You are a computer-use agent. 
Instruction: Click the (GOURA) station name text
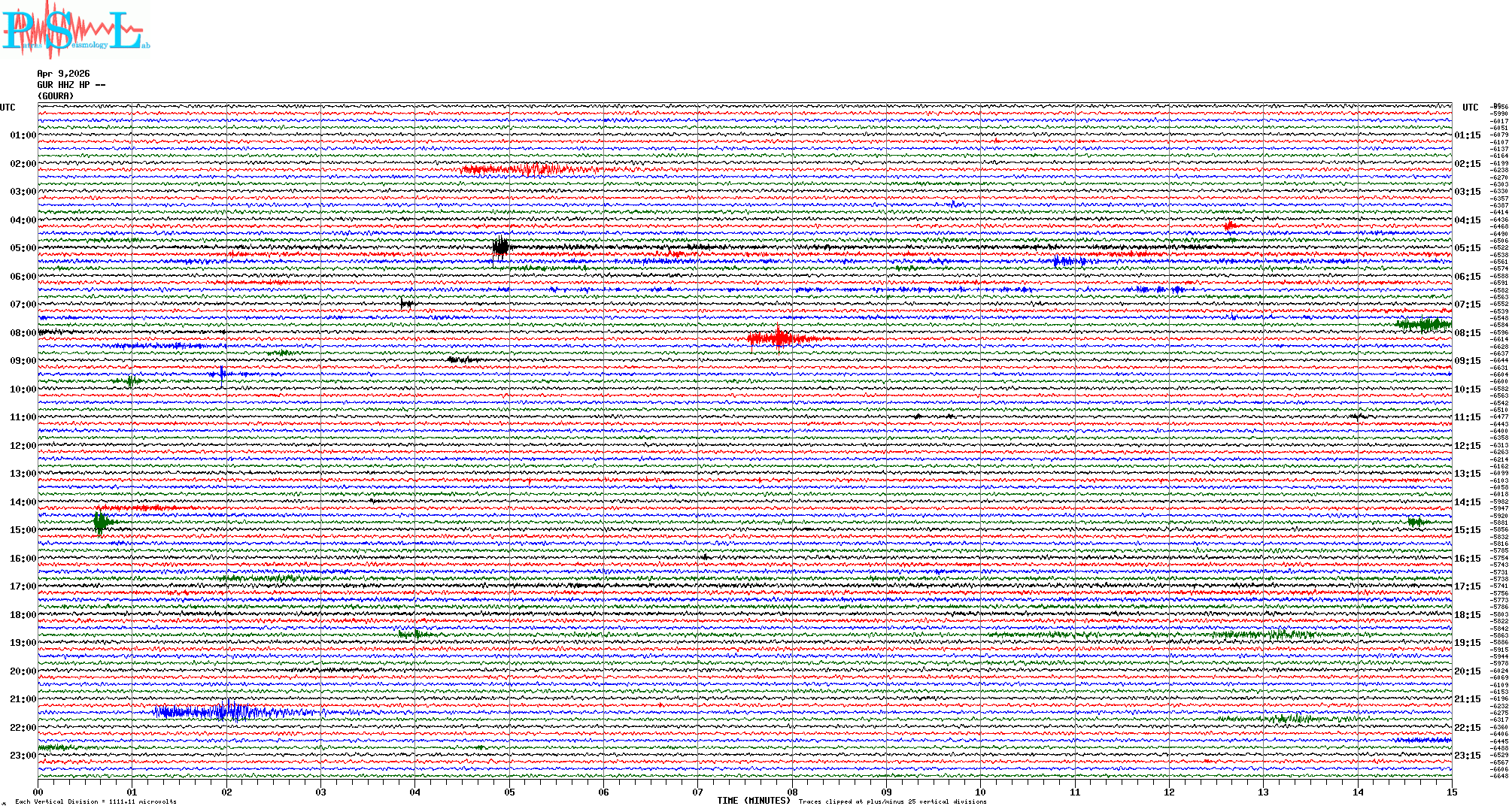(56, 96)
